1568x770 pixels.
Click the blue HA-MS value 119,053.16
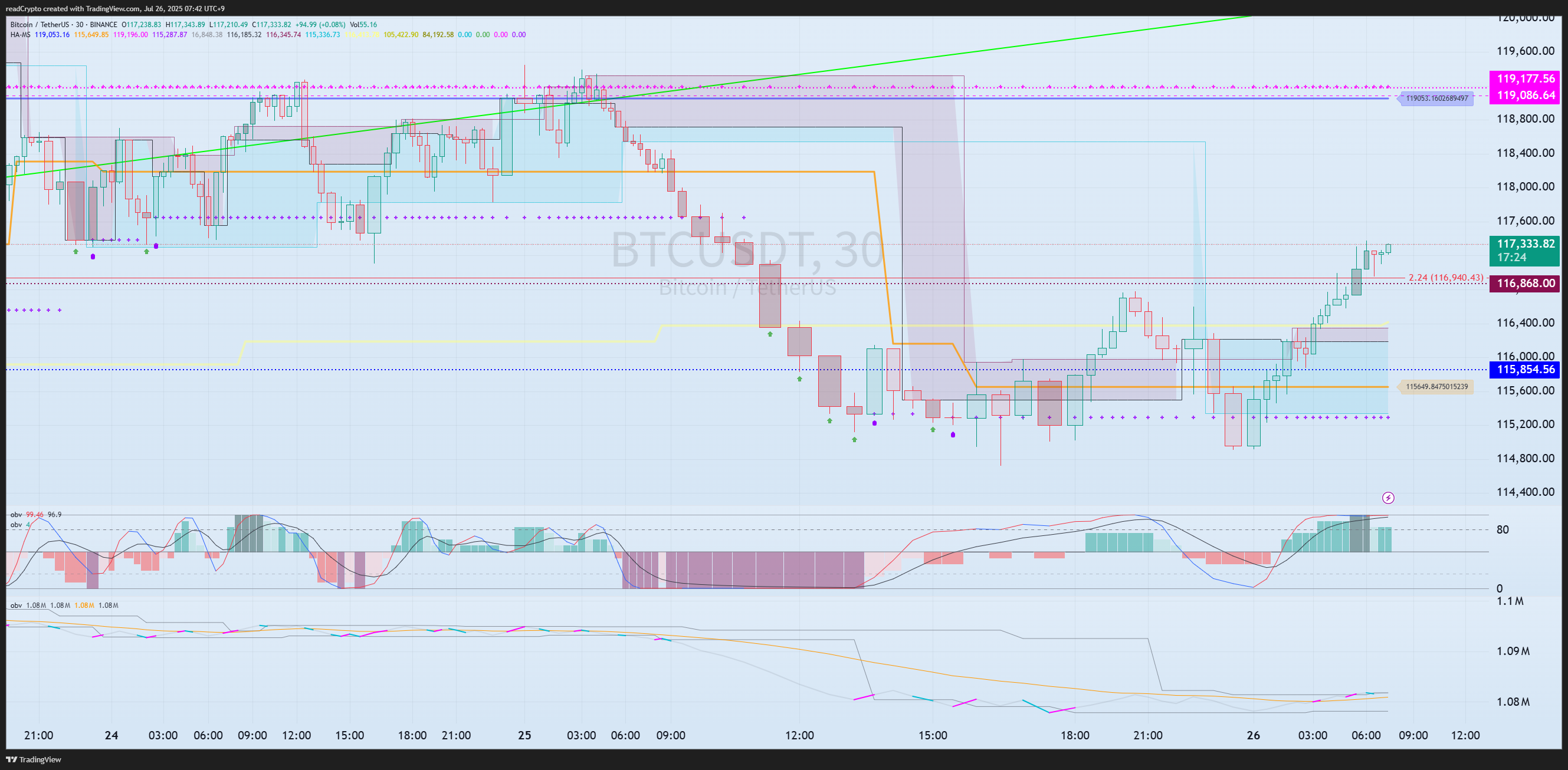click(x=52, y=35)
